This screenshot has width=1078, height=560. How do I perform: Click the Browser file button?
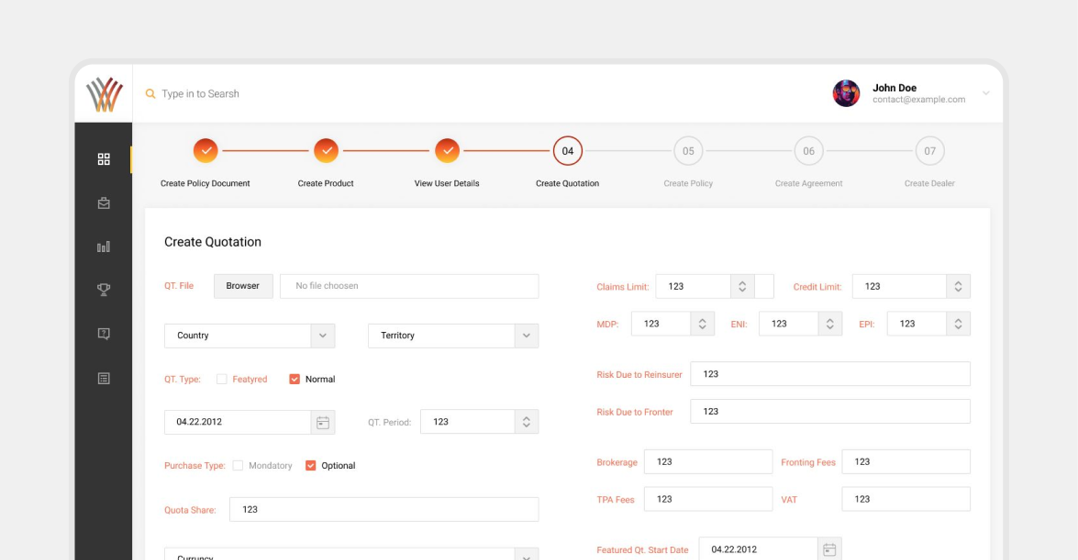click(243, 286)
